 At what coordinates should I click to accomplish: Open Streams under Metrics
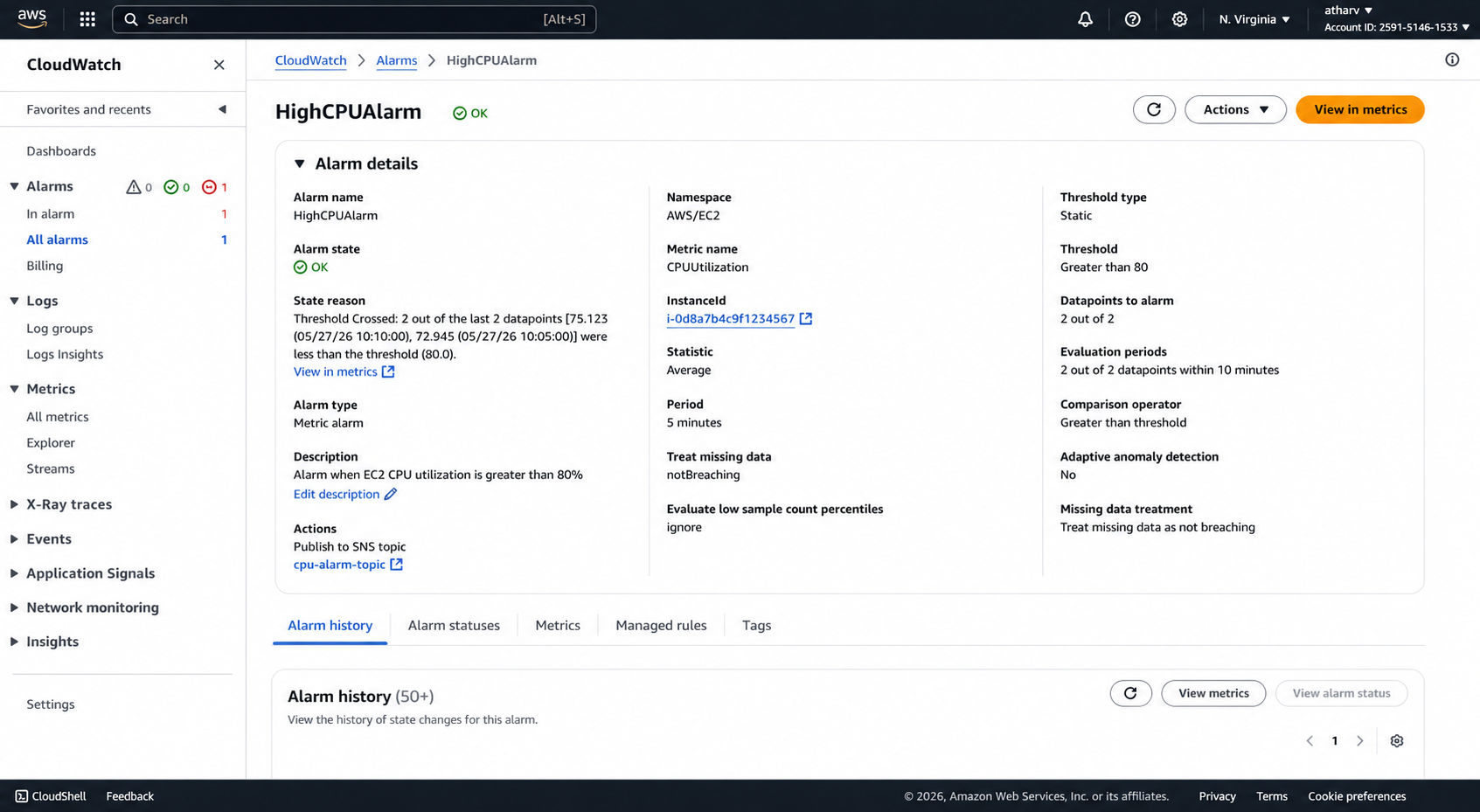tap(51, 468)
